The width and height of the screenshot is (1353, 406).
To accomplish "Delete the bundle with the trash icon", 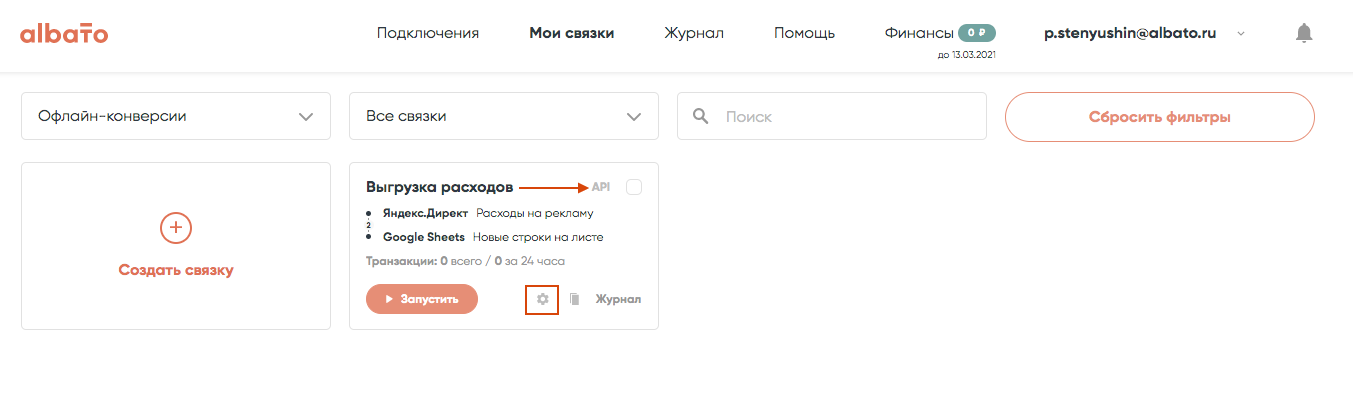I will click(x=574, y=299).
